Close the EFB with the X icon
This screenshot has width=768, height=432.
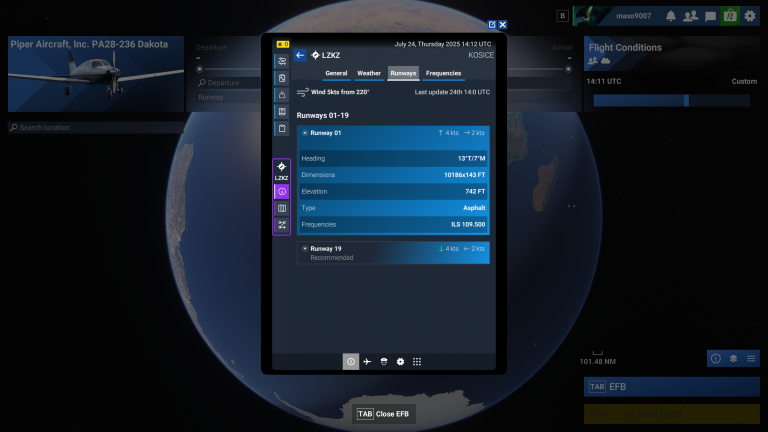(x=503, y=24)
